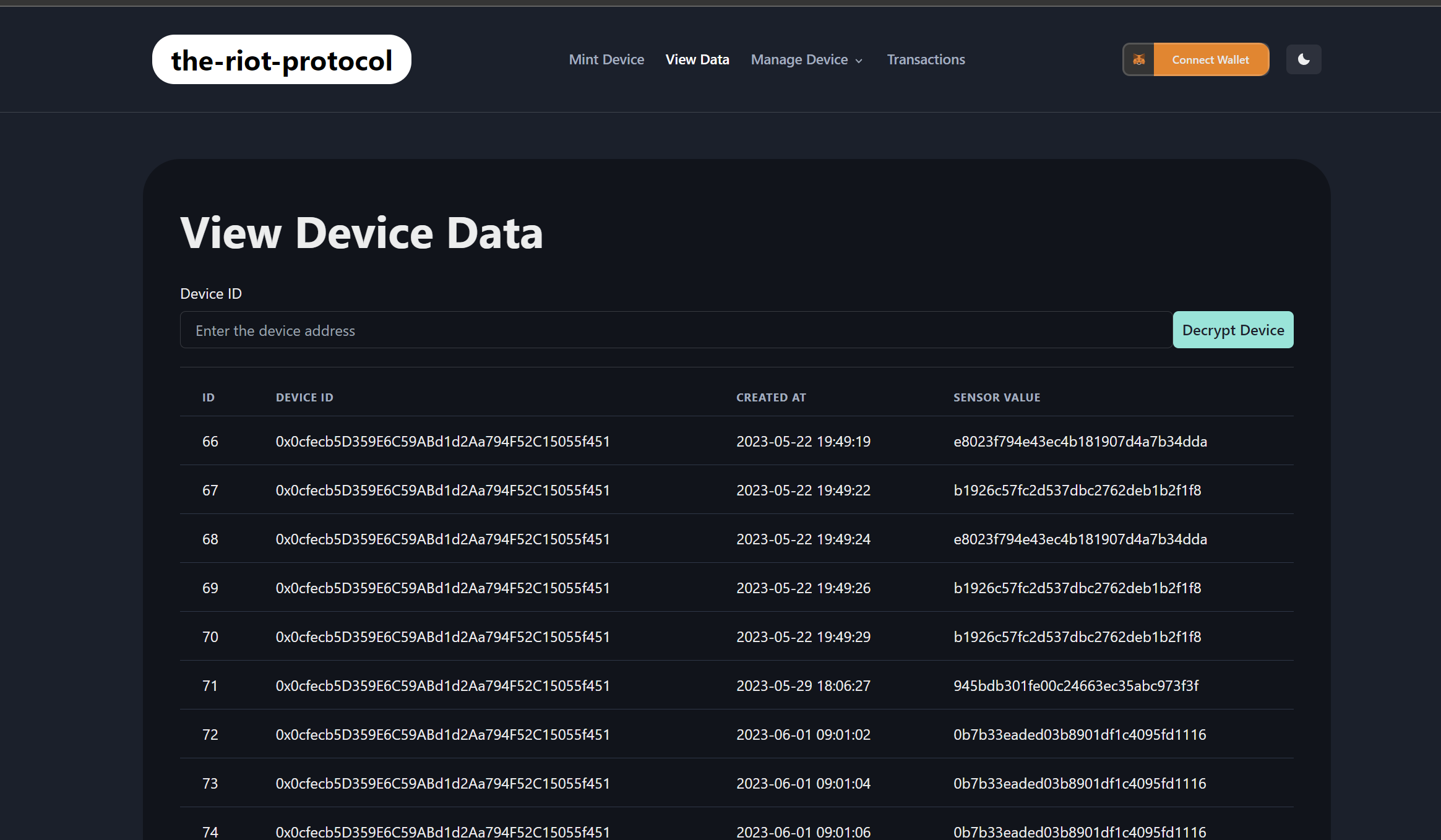Click the CREATED AT column header

771,397
